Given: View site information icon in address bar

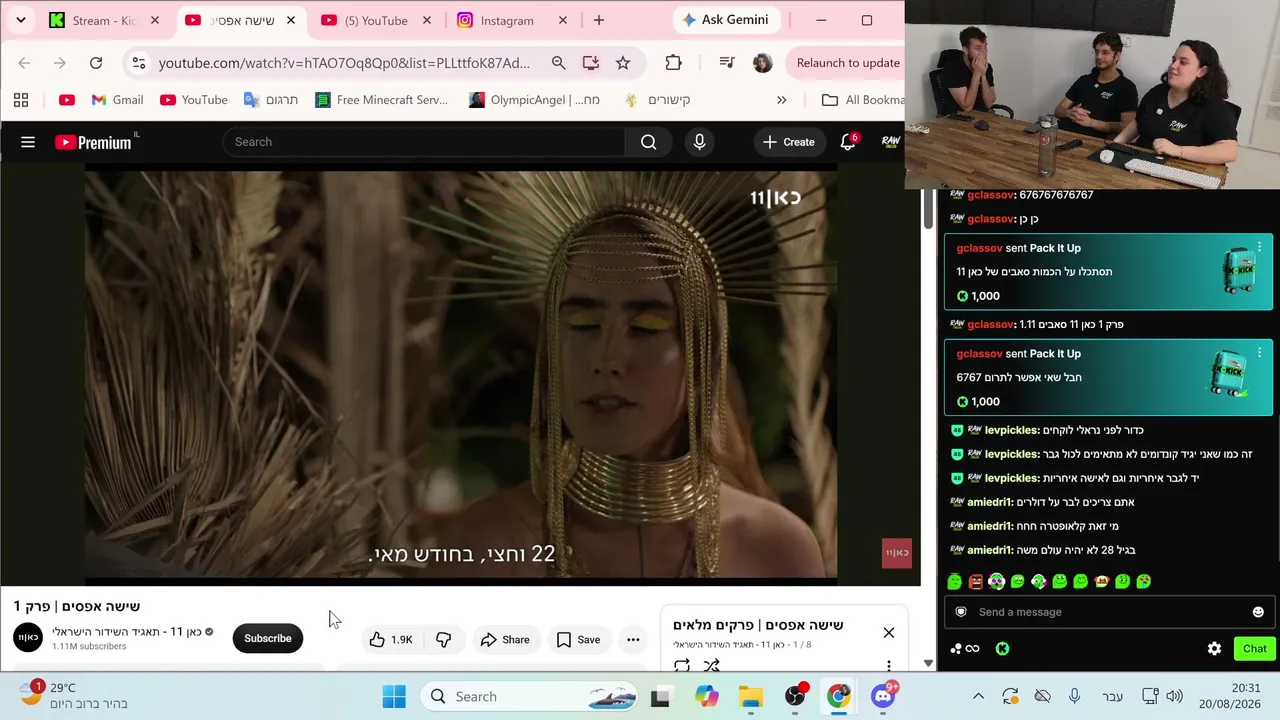Looking at the screenshot, I should [139, 63].
